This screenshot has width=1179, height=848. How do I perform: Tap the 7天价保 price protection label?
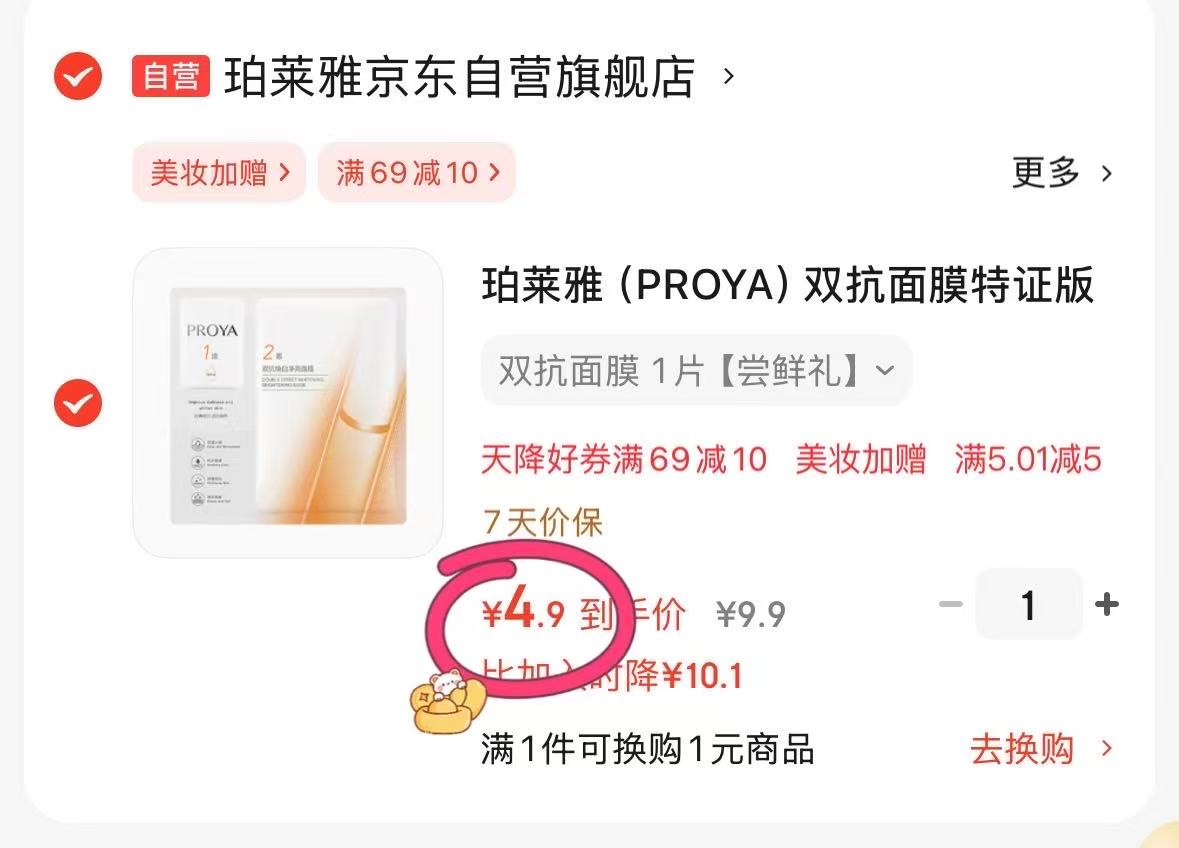pyautogui.click(x=542, y=522)
